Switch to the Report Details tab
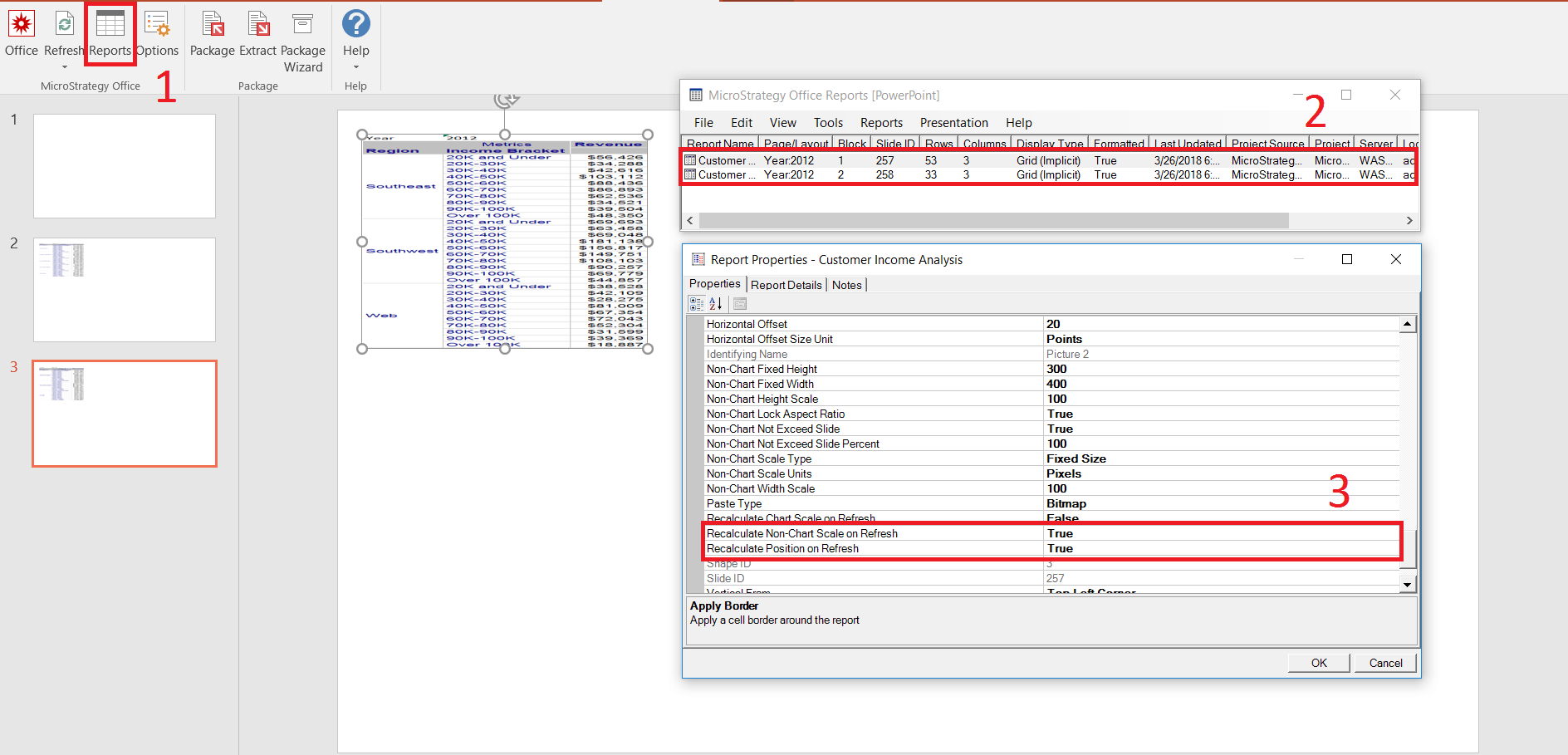 (786, 285)
